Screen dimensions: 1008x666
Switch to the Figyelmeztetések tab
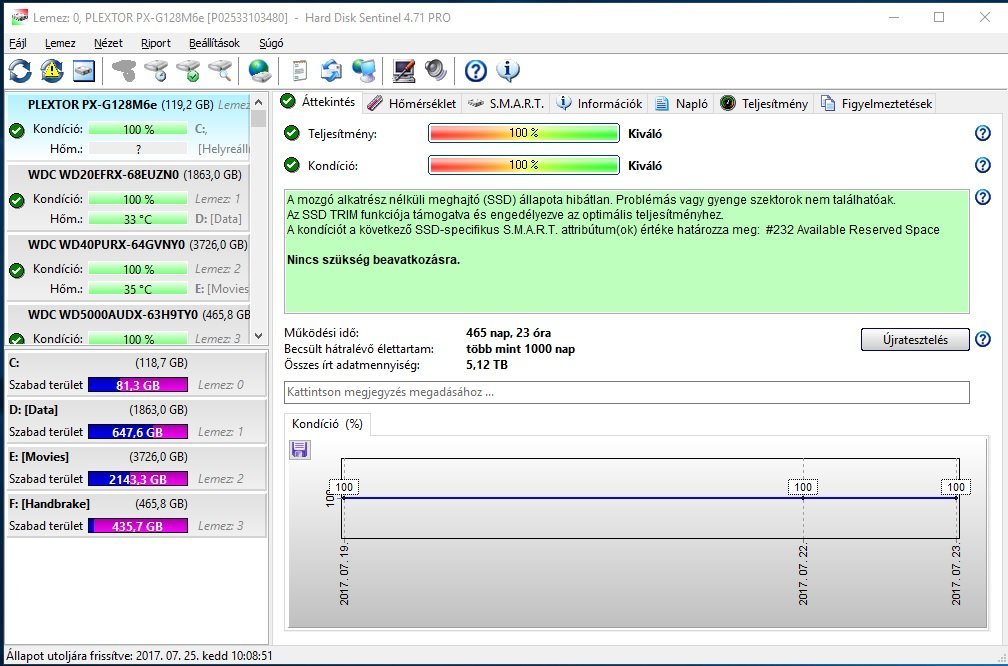pos(876,104)
